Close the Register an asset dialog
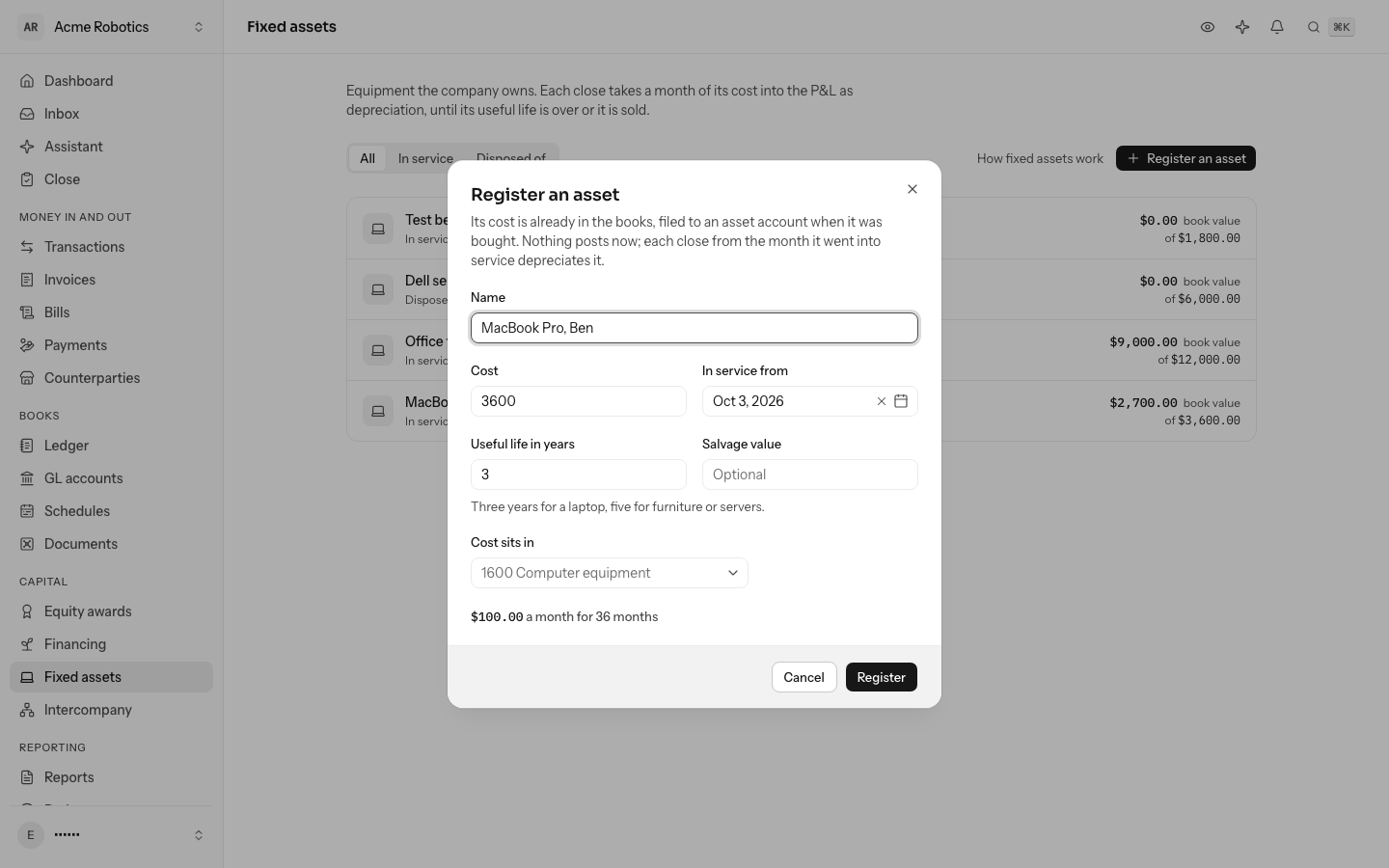The height and width of the screenshot is (868, 1389). tap(912, 189)
